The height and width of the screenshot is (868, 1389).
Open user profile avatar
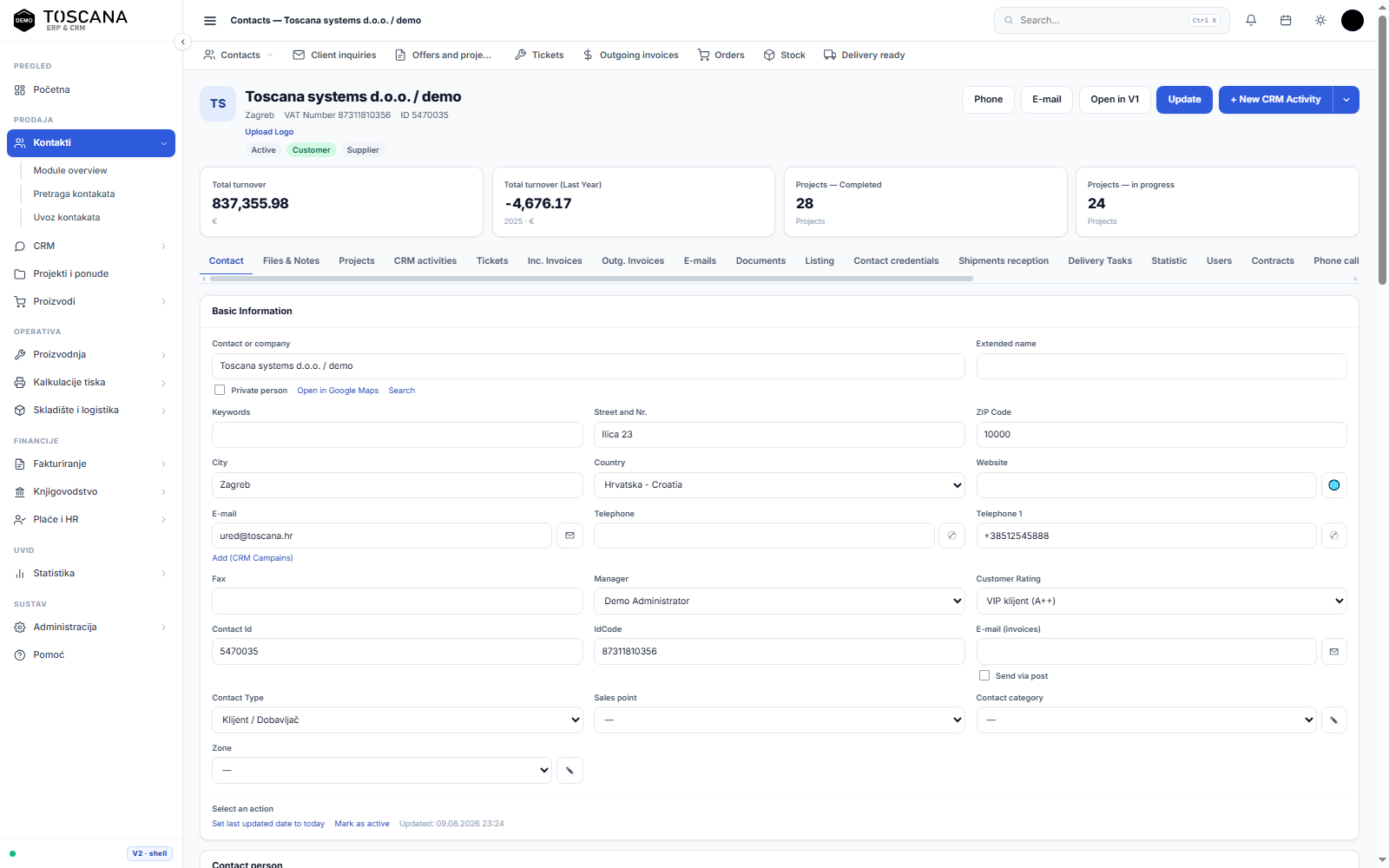(x=1353, y=20)
